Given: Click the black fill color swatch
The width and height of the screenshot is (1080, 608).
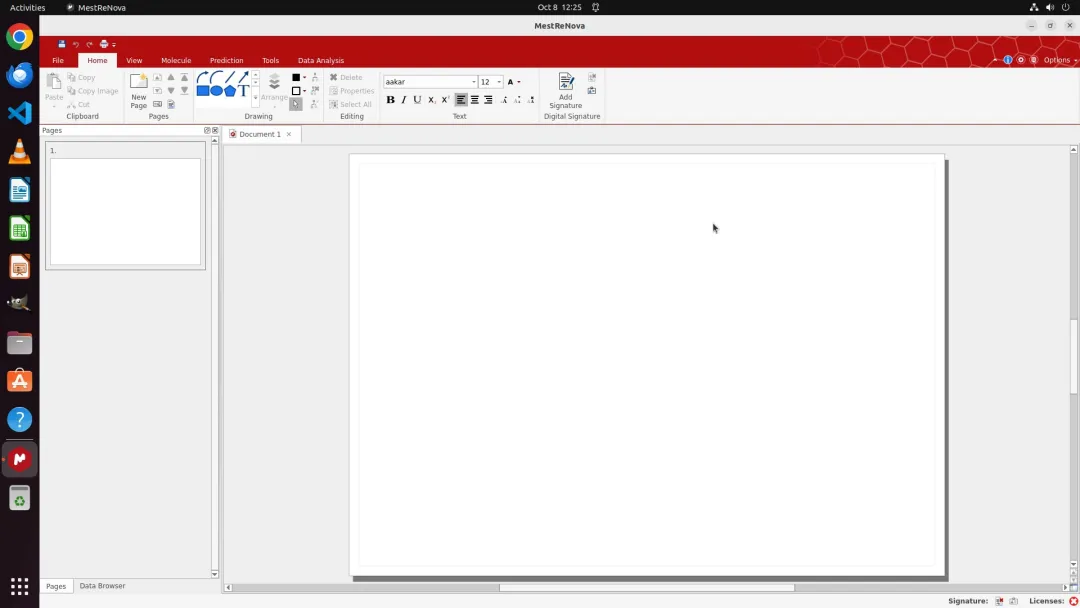Looking at the screenshot, I should tap(296, 77).
